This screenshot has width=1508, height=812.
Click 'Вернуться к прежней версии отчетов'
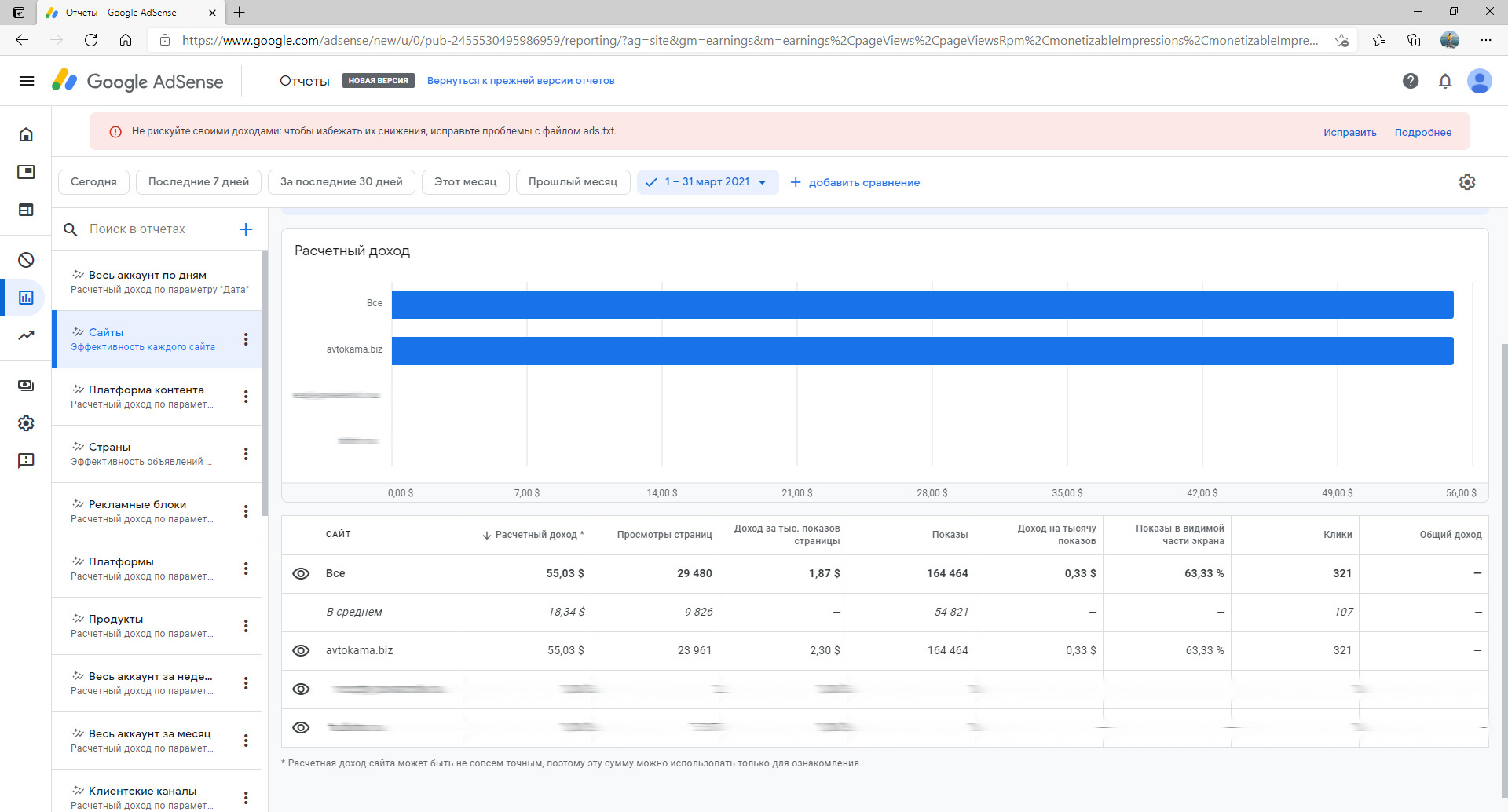pyautogui.click(x=521, y=81)
